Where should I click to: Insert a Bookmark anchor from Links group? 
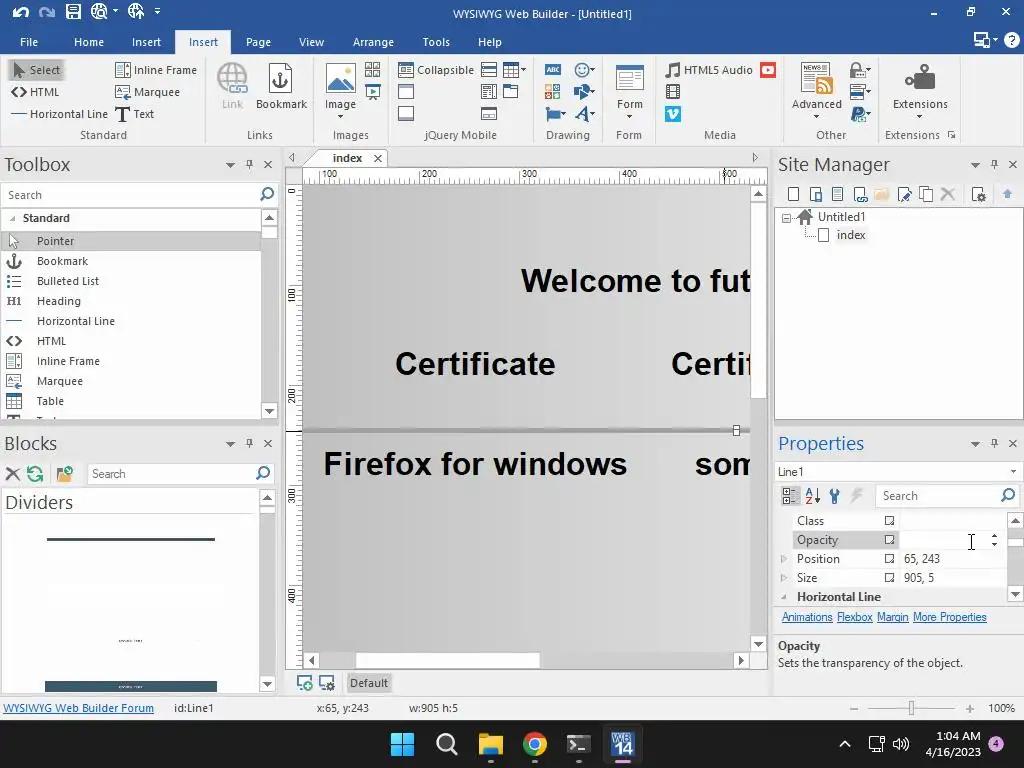[281, 86]
